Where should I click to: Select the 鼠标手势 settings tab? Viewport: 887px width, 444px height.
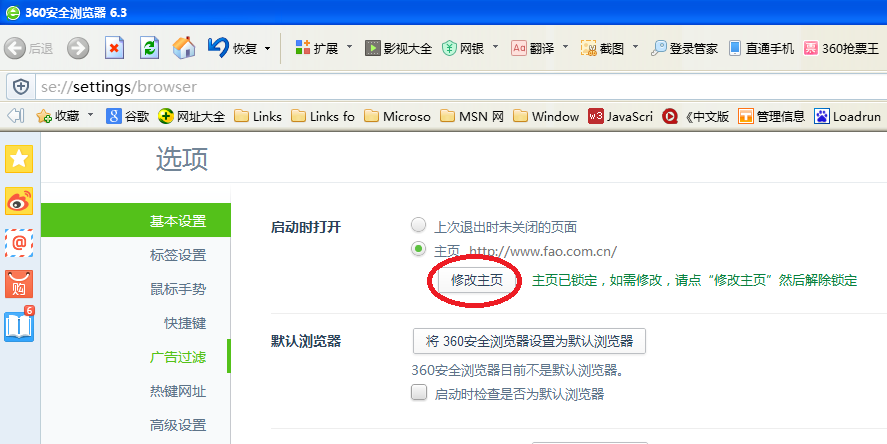point(136,289)
